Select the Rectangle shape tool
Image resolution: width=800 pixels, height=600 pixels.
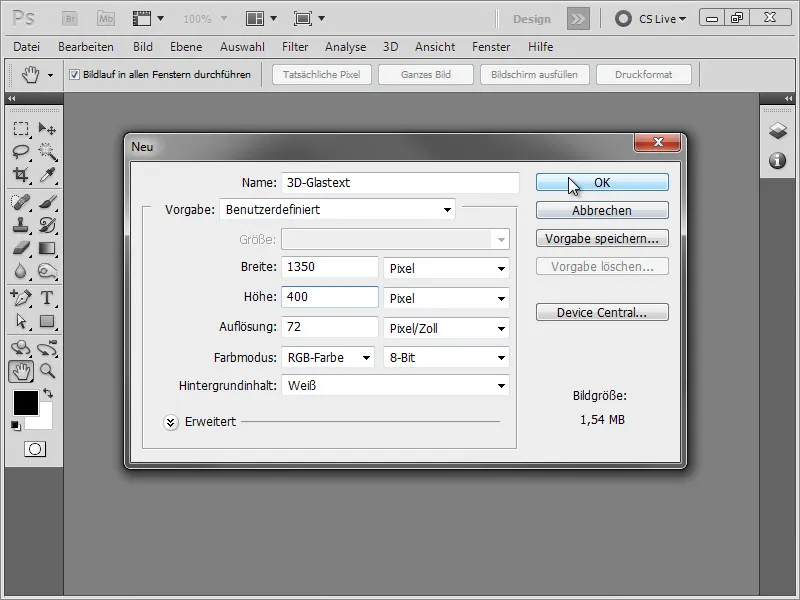47,321
